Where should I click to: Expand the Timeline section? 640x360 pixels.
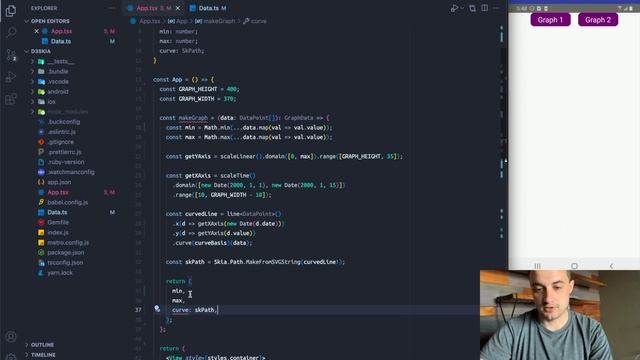coord(43,355)
